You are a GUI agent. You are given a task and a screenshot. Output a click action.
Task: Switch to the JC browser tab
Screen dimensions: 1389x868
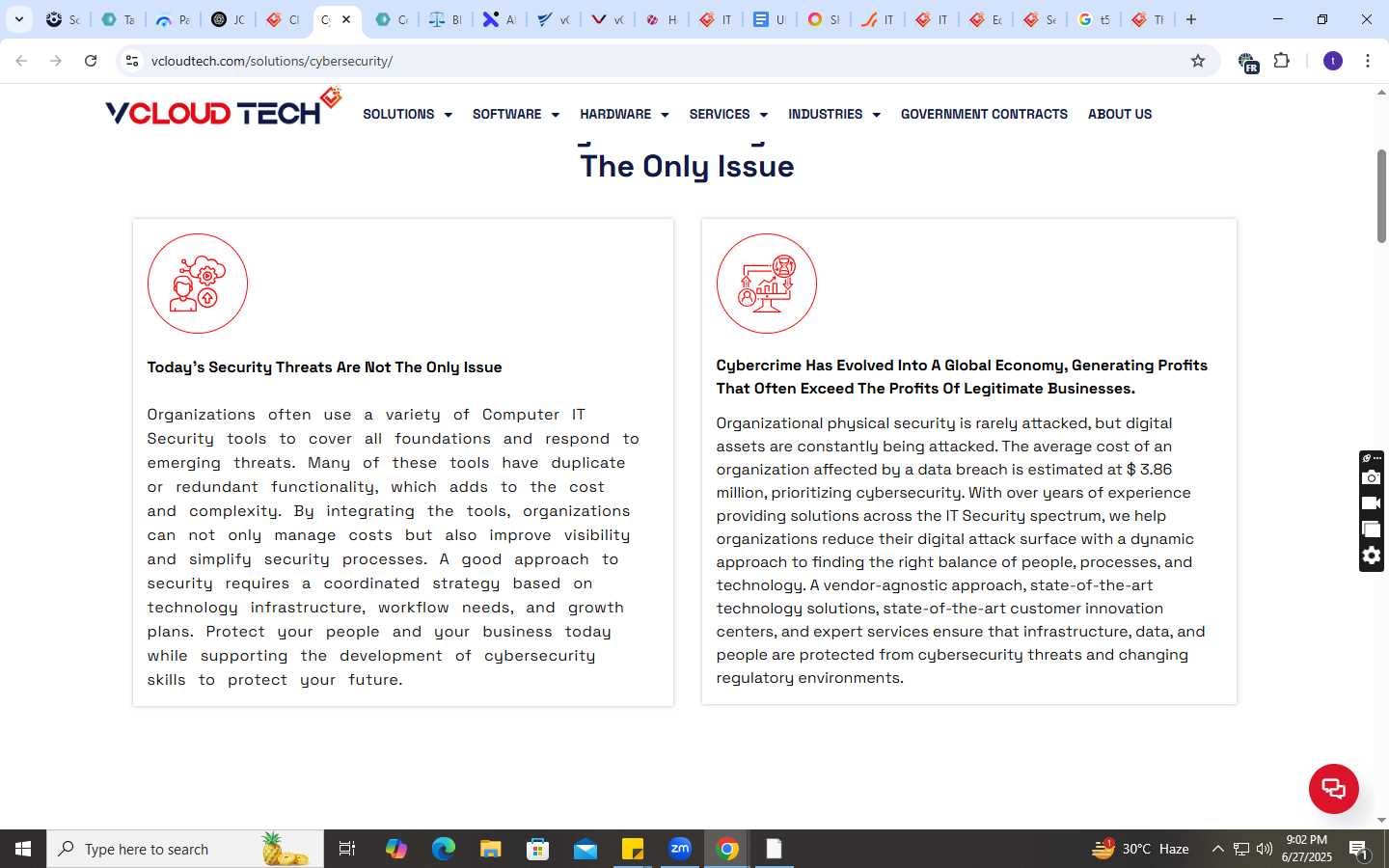pyautogui.click(x=229, y=19)
